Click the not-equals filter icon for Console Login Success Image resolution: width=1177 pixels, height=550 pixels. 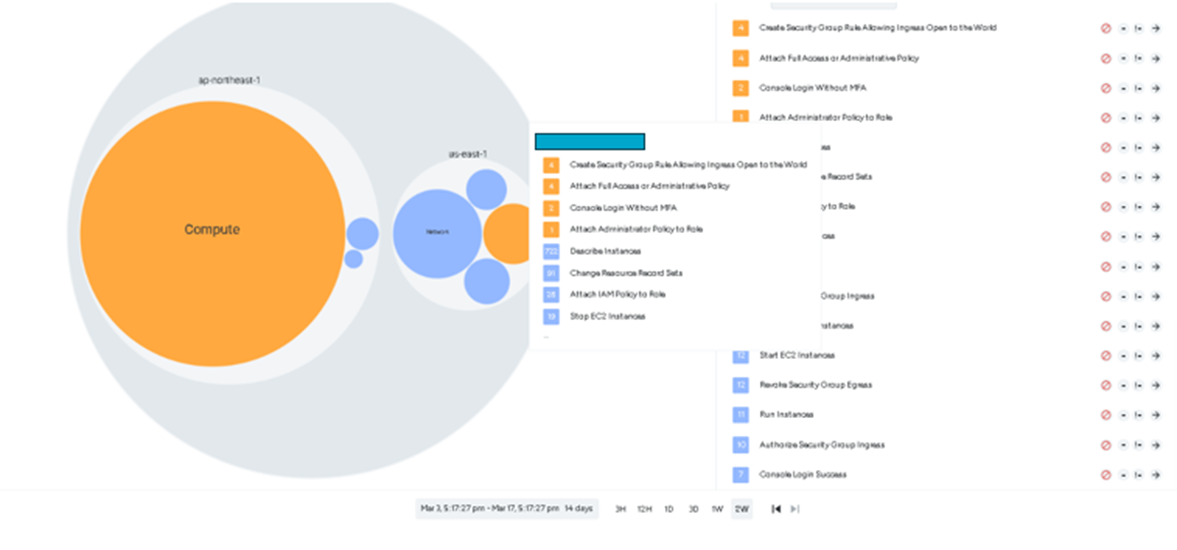tap(1139, 475)
